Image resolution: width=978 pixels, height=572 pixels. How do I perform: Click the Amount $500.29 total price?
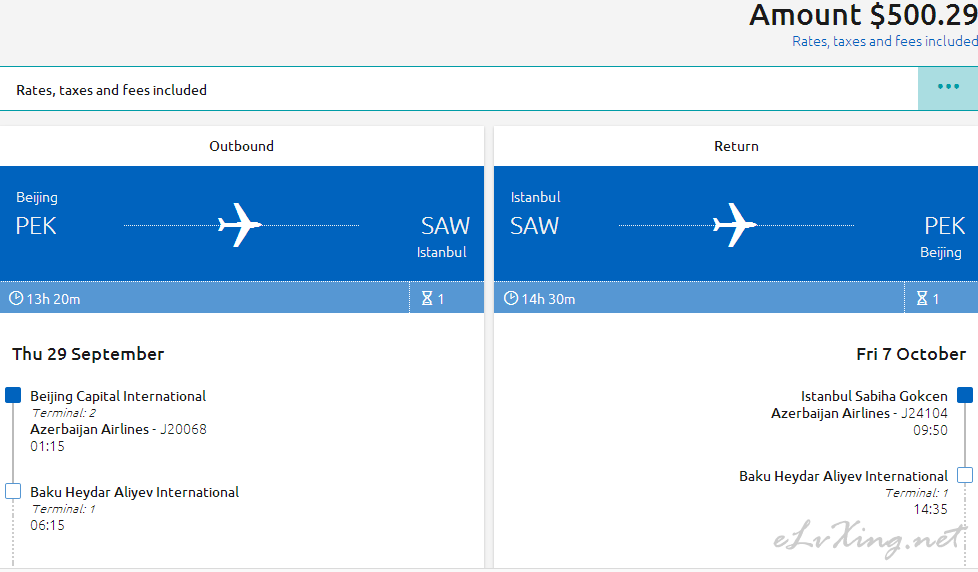coord(863,15)
